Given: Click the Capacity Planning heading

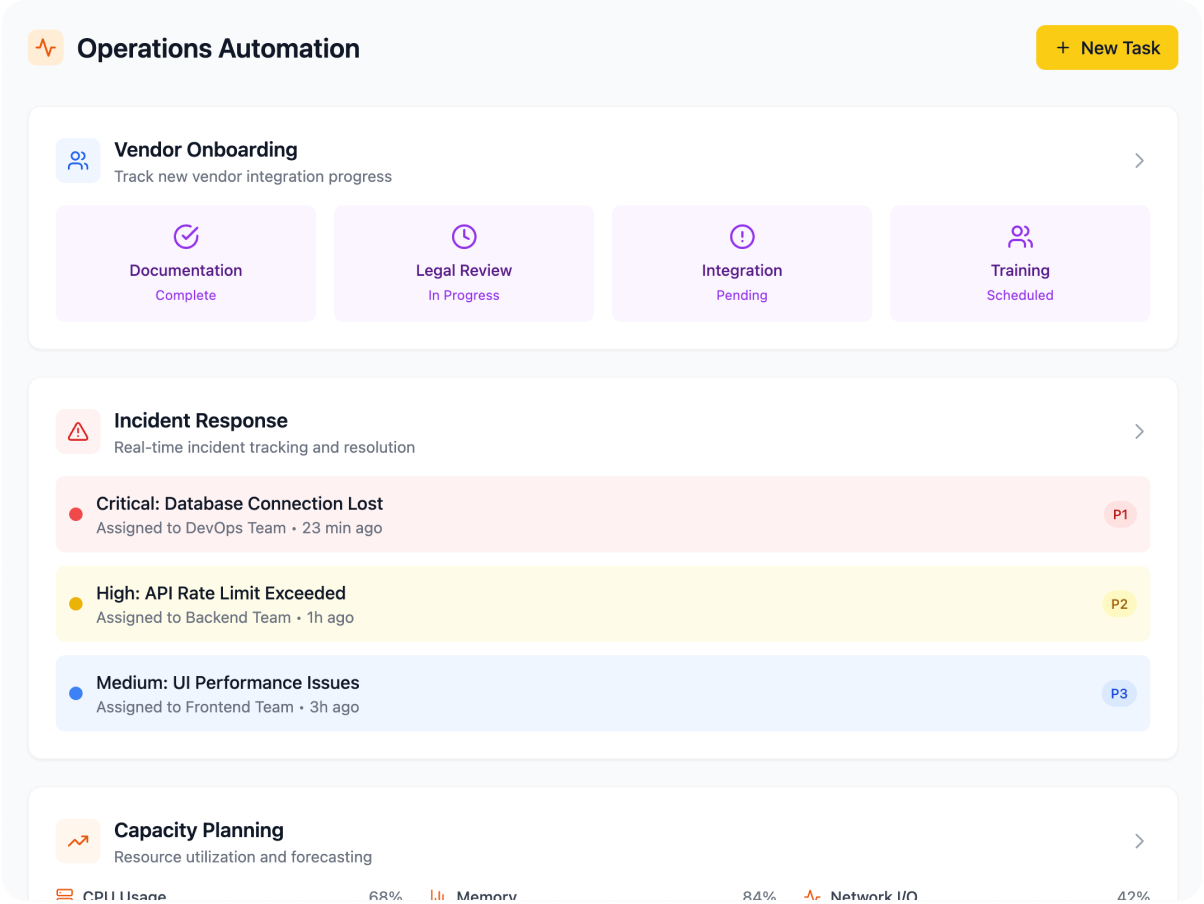Looking at the screenshot, I should coord(199,831).
